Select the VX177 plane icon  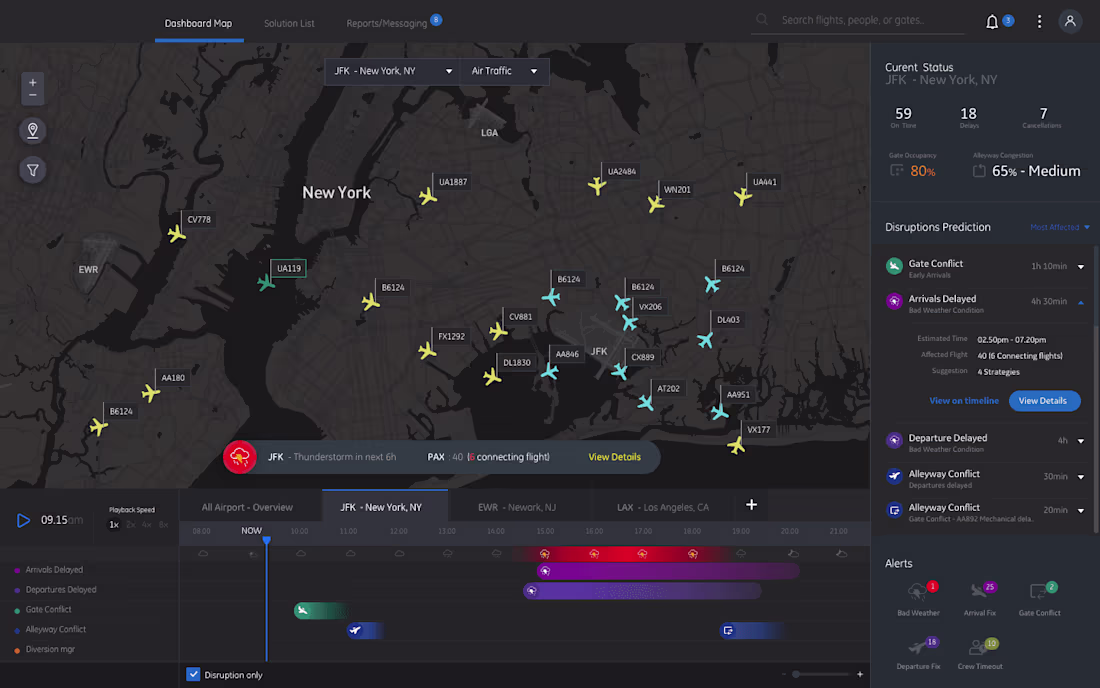(736, 445)
